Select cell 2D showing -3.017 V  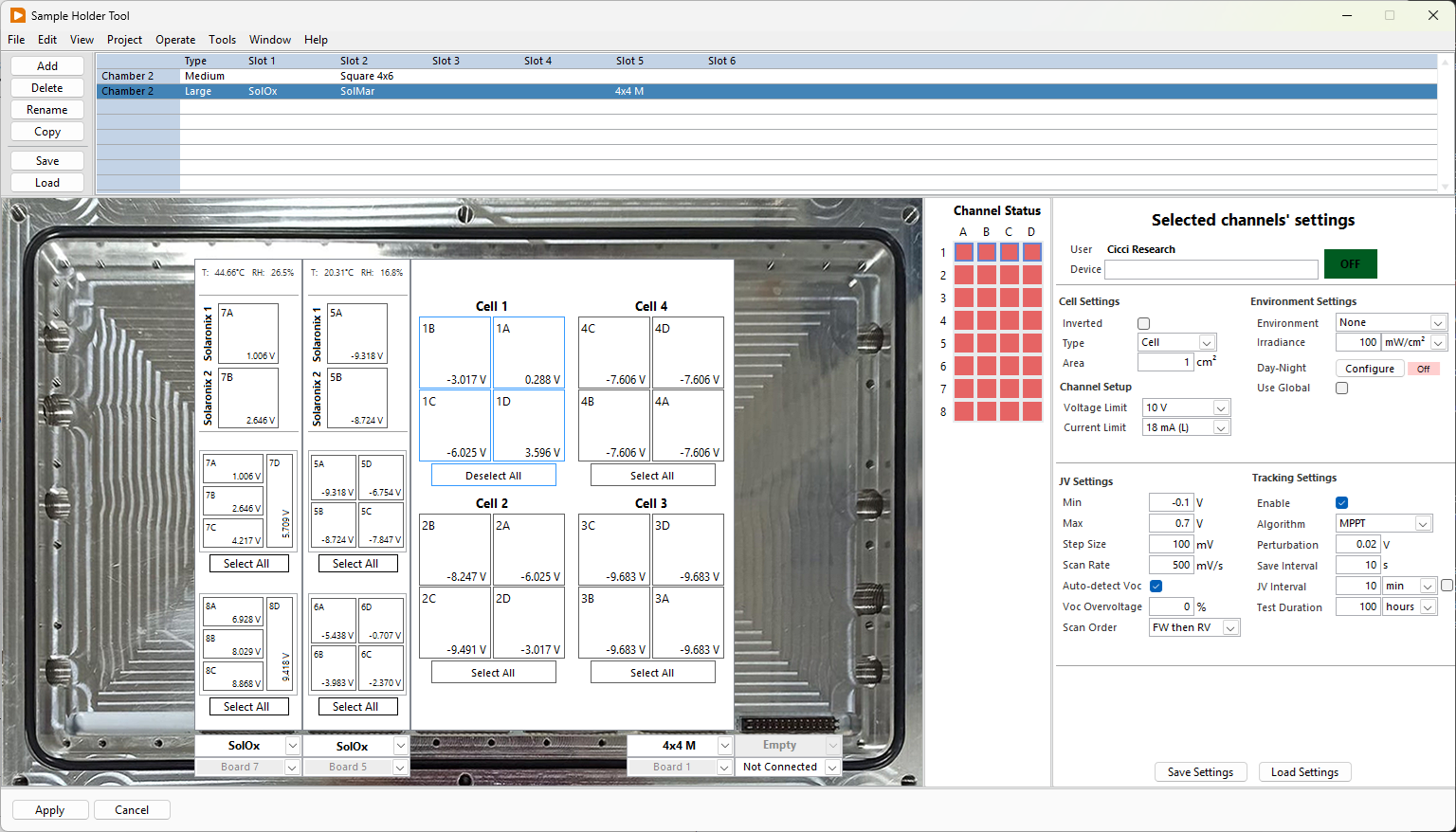point(529,623)
